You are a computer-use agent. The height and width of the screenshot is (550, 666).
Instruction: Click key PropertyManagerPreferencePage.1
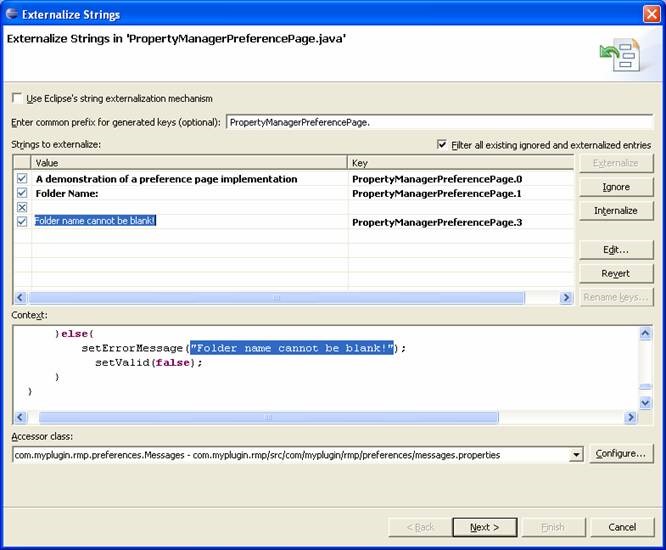pyautogui.click(x=437, y=193)
